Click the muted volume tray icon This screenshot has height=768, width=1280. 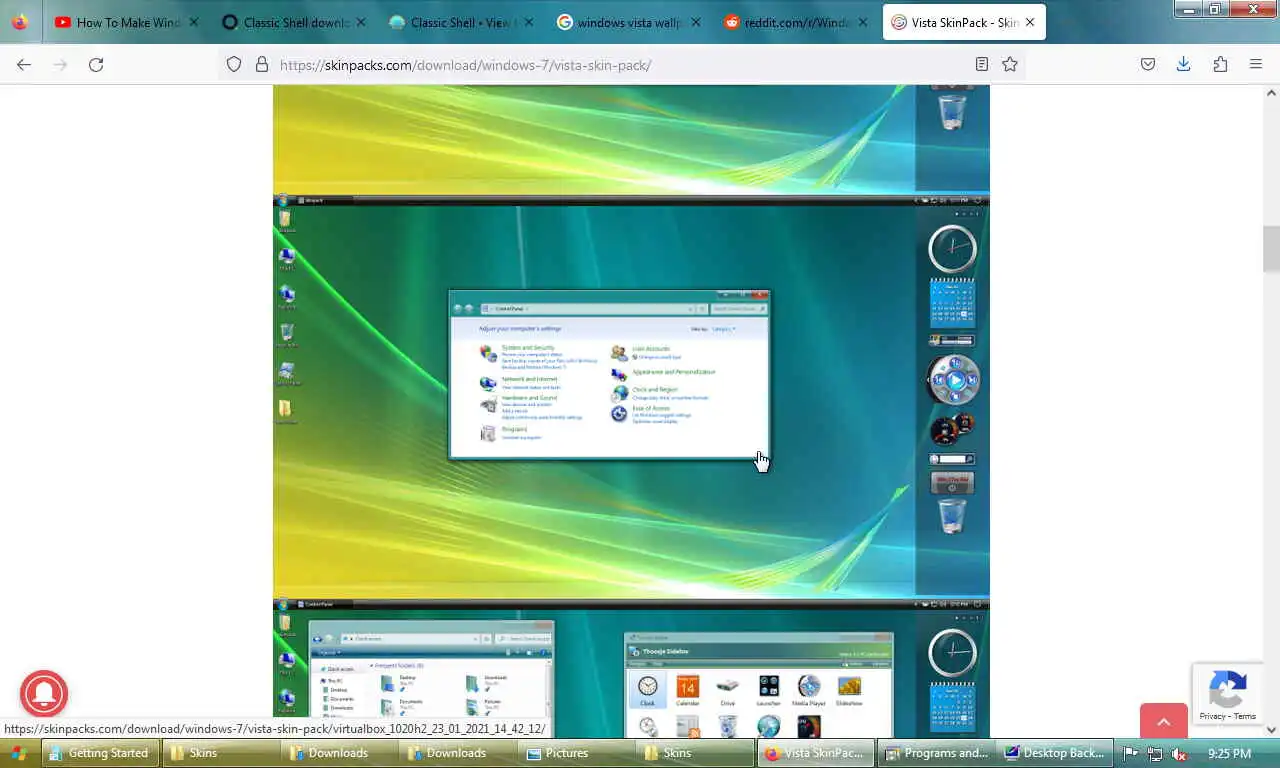pos(1180,754)
